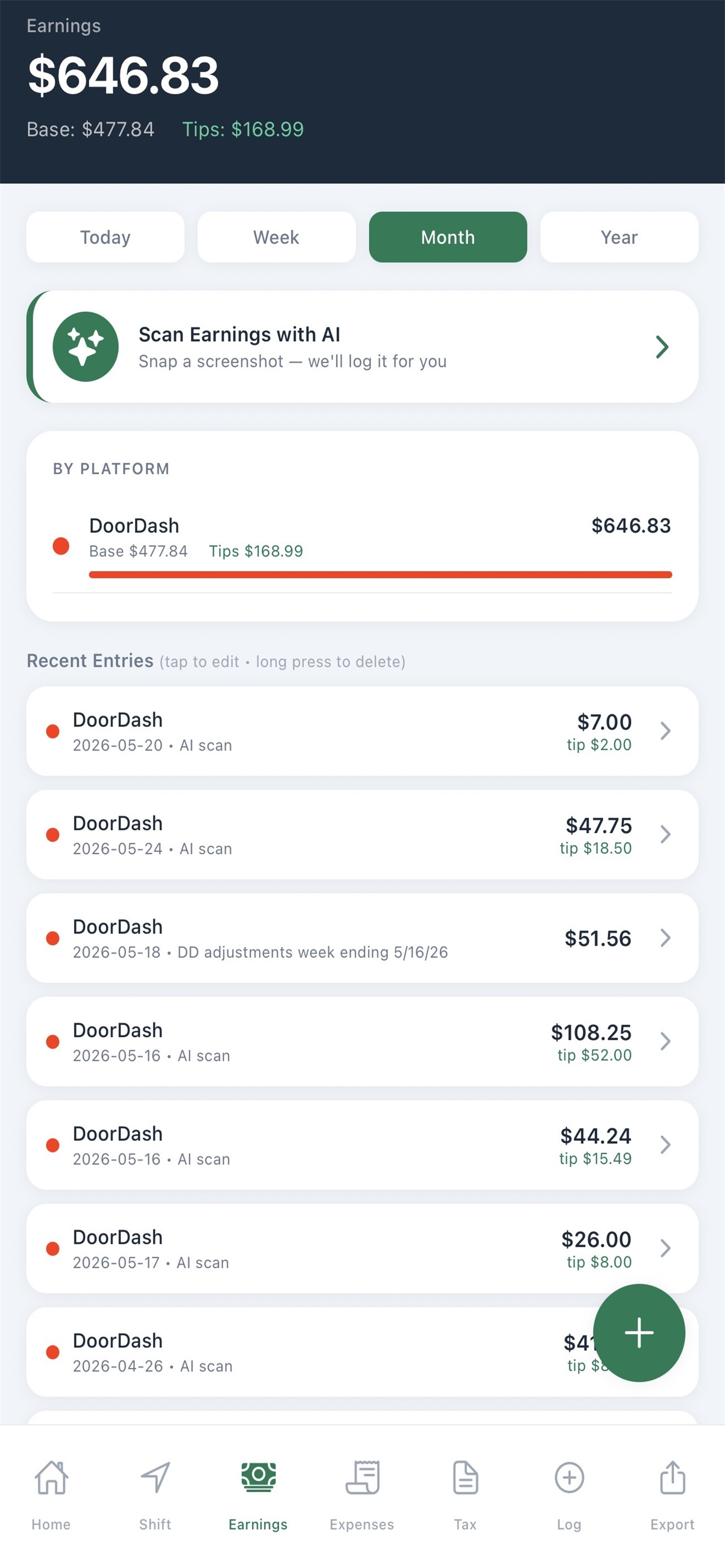Select the Week period filter

276,237
